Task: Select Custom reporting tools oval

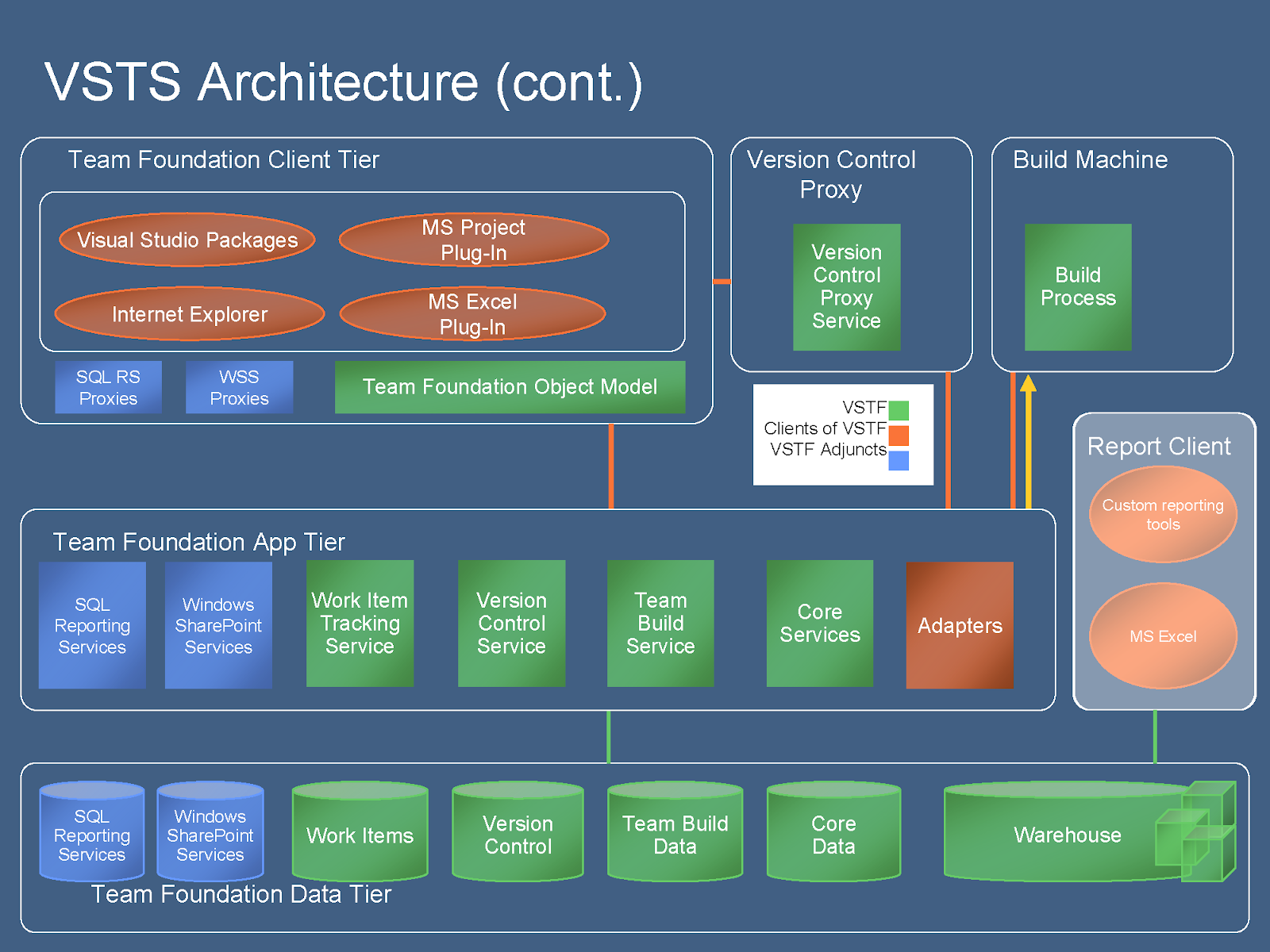Action: tap(1163, 514)
